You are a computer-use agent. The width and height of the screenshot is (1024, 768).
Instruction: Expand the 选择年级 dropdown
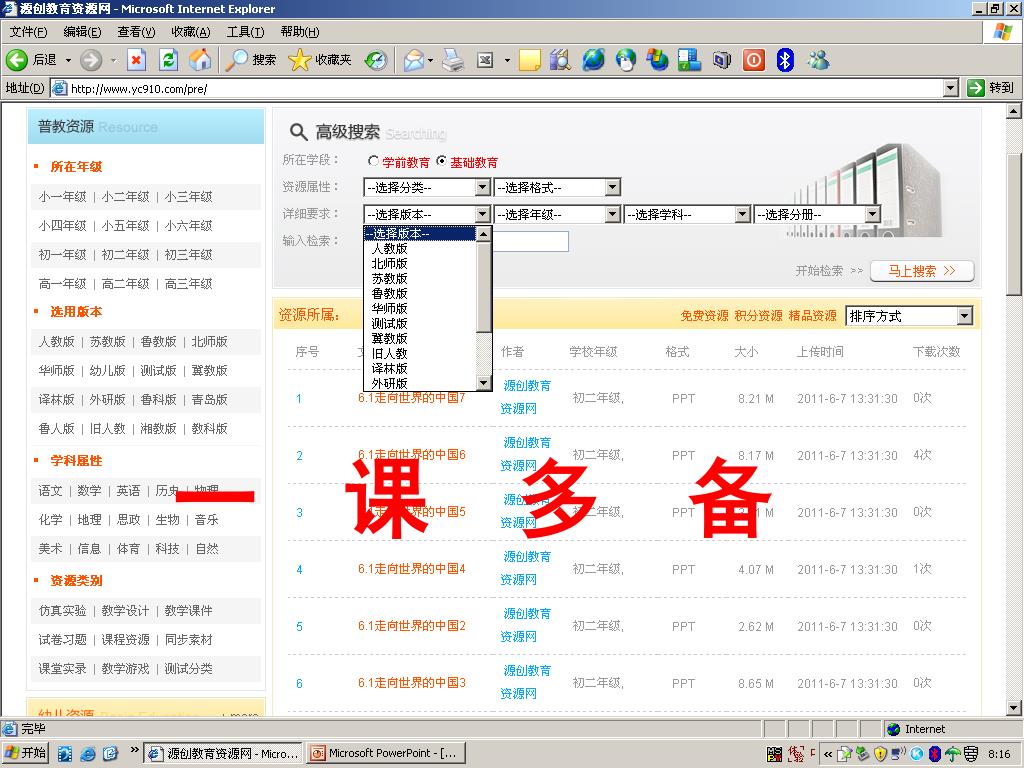click(x=557, y=214)
